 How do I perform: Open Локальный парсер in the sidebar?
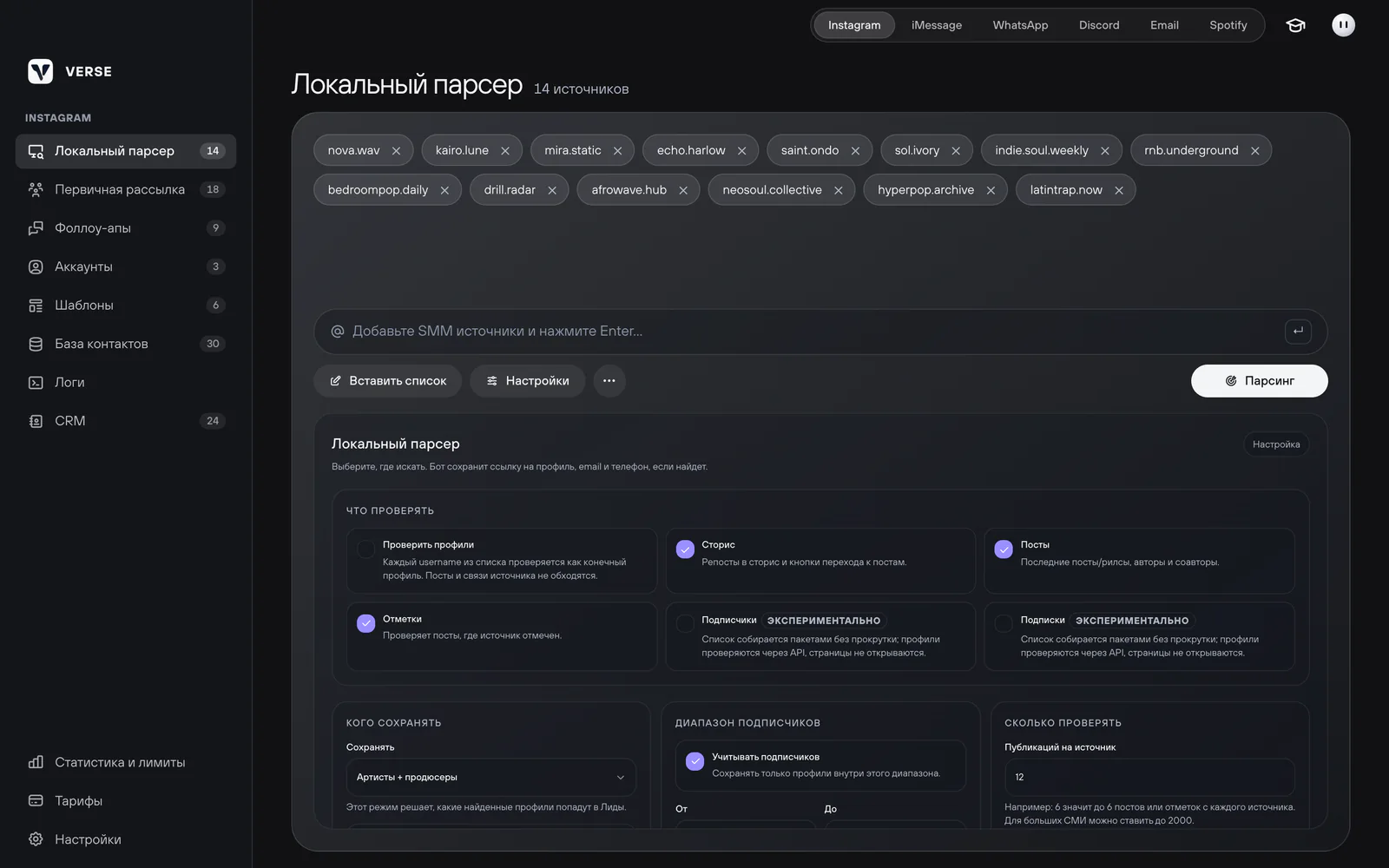[x=126, y=151]
